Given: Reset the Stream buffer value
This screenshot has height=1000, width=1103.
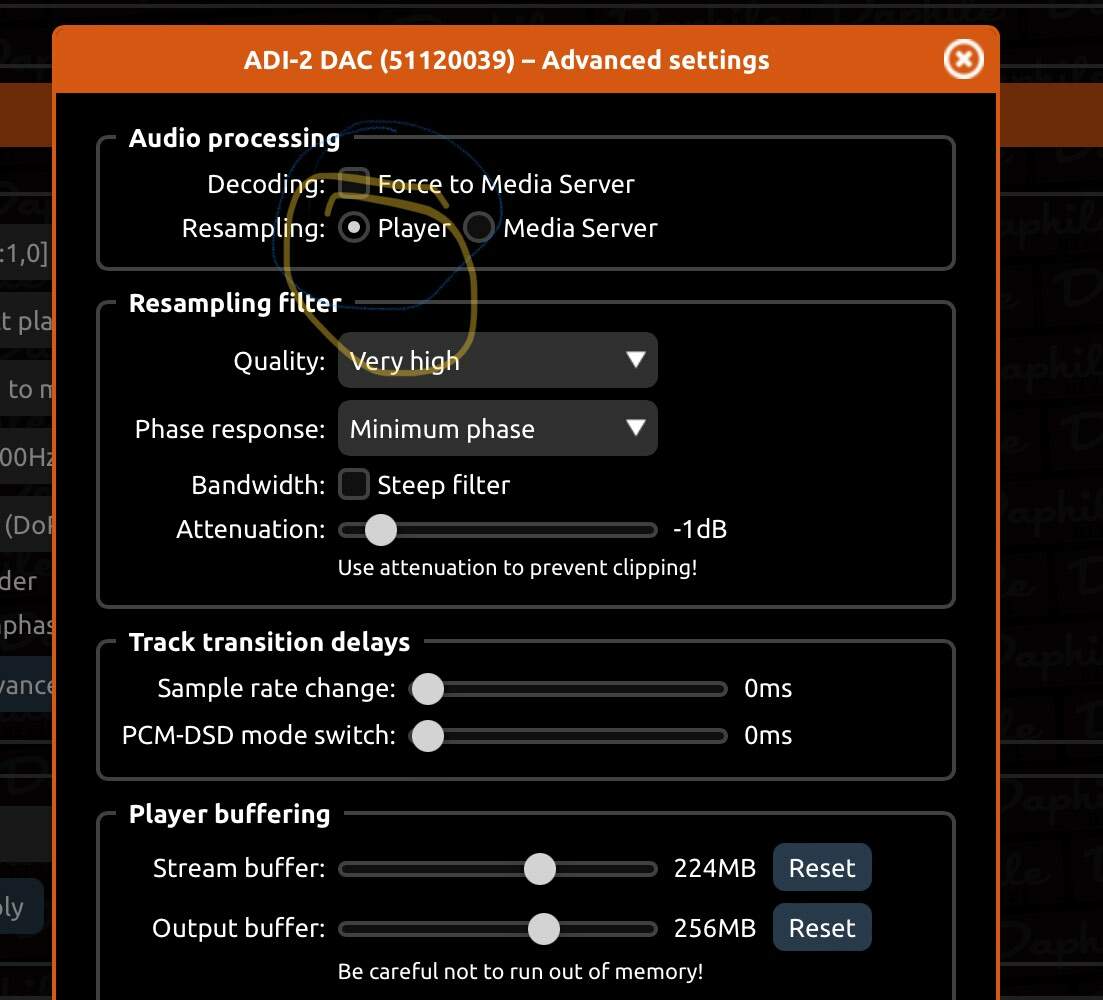Looking at the screenshot, I should (822, 867).
